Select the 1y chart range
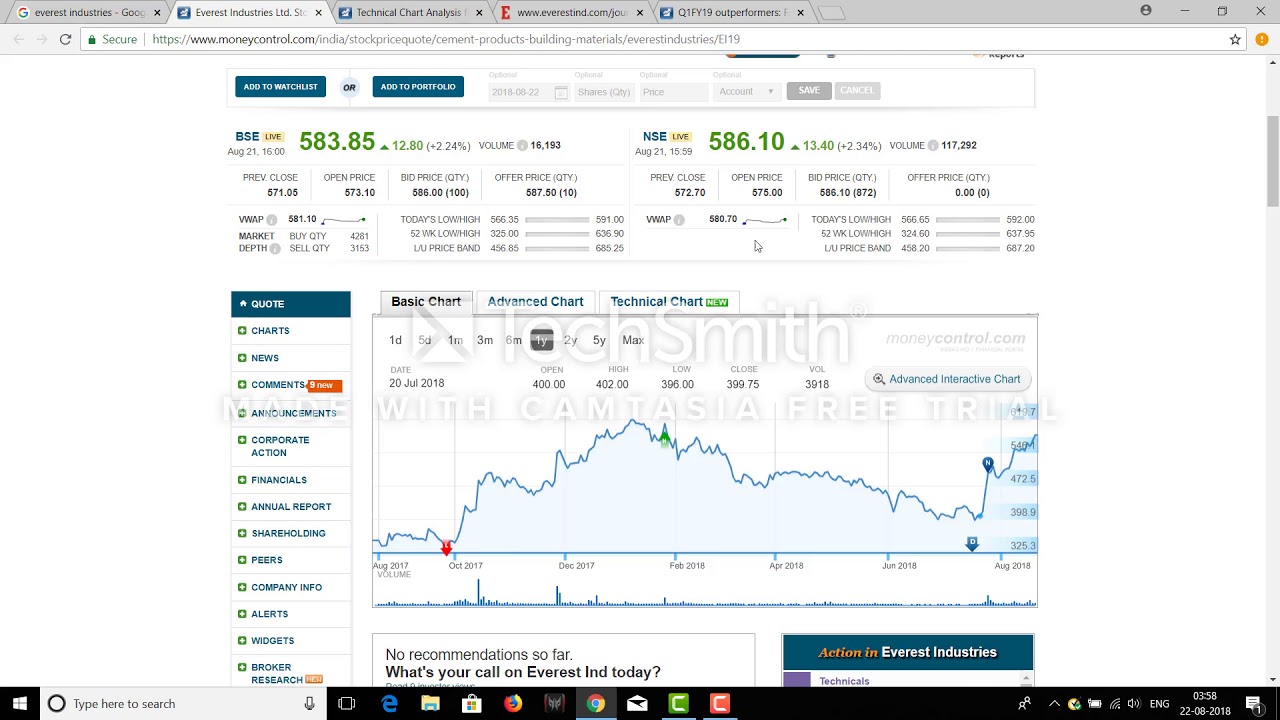 [541, 340]
